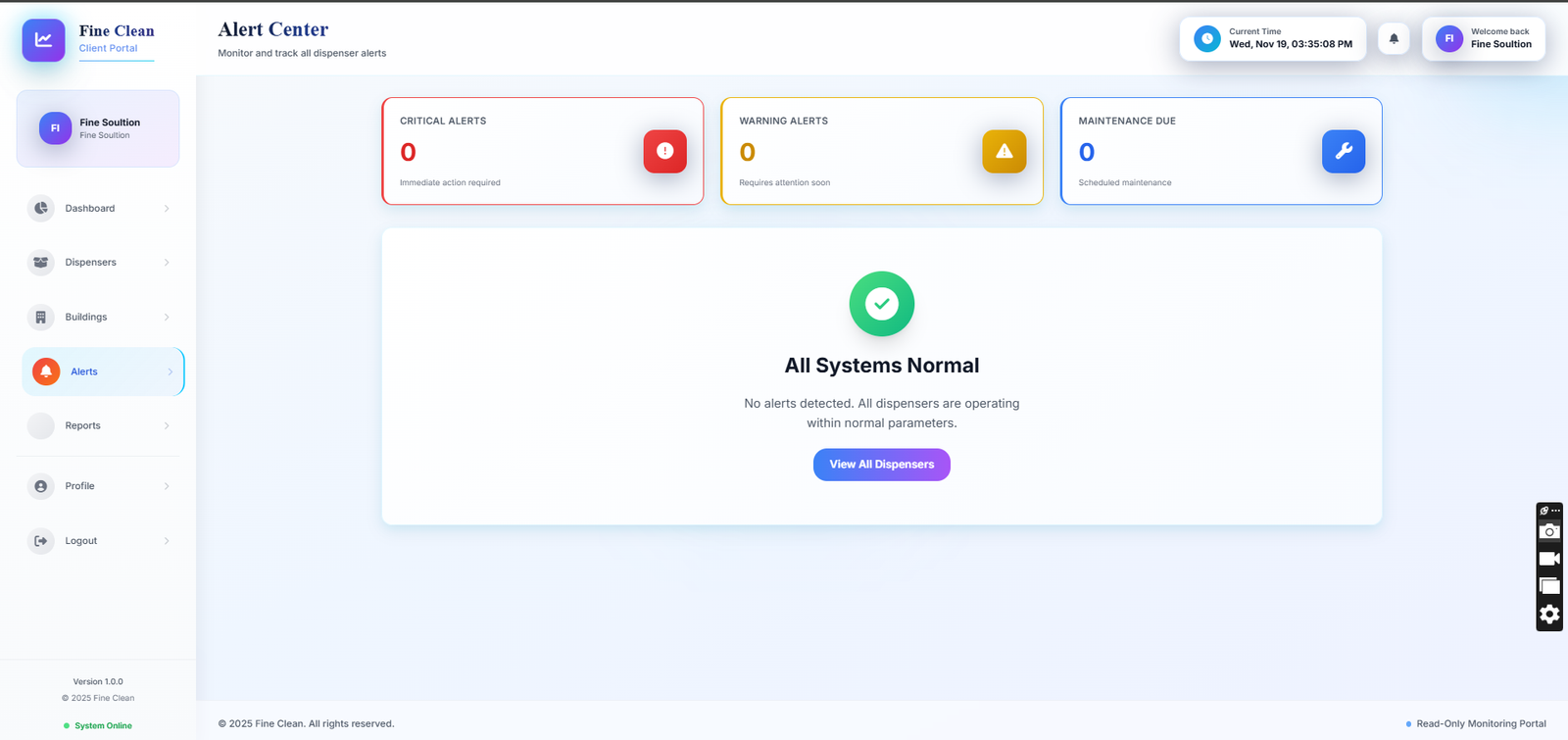
Task: Click the blue maintenance wrench icon
Action: [1343, 151]
